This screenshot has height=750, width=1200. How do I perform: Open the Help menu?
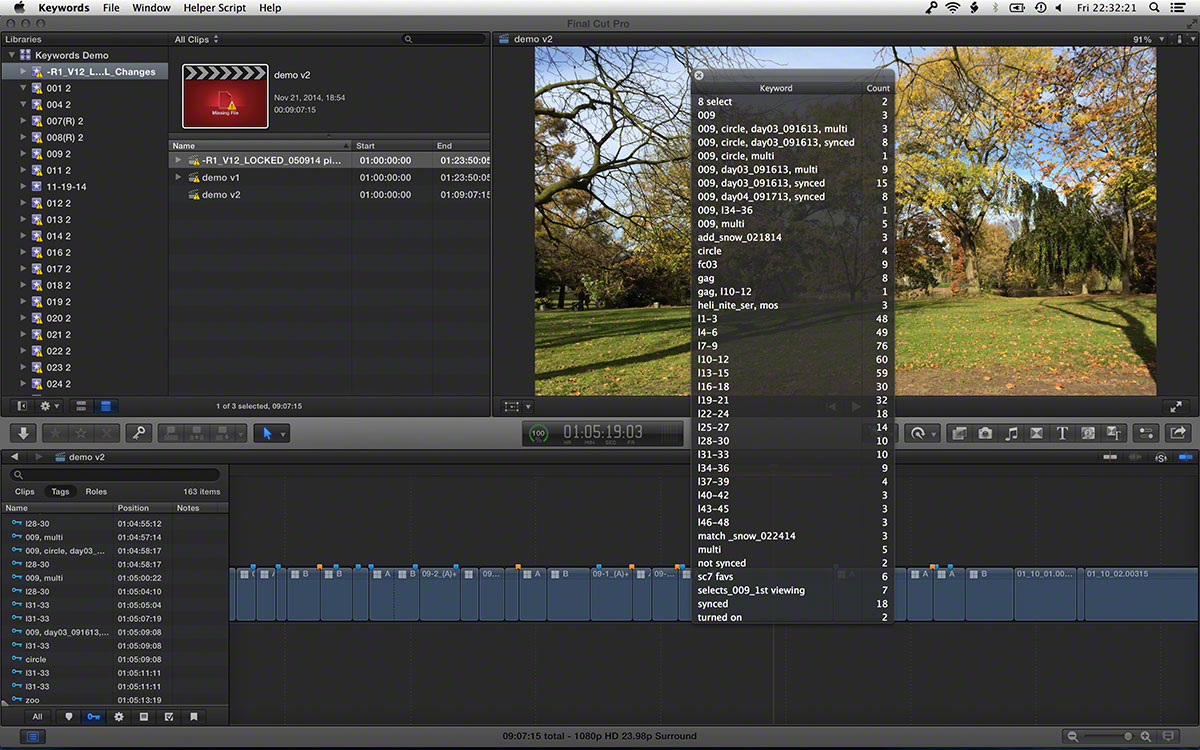point(270,8)
